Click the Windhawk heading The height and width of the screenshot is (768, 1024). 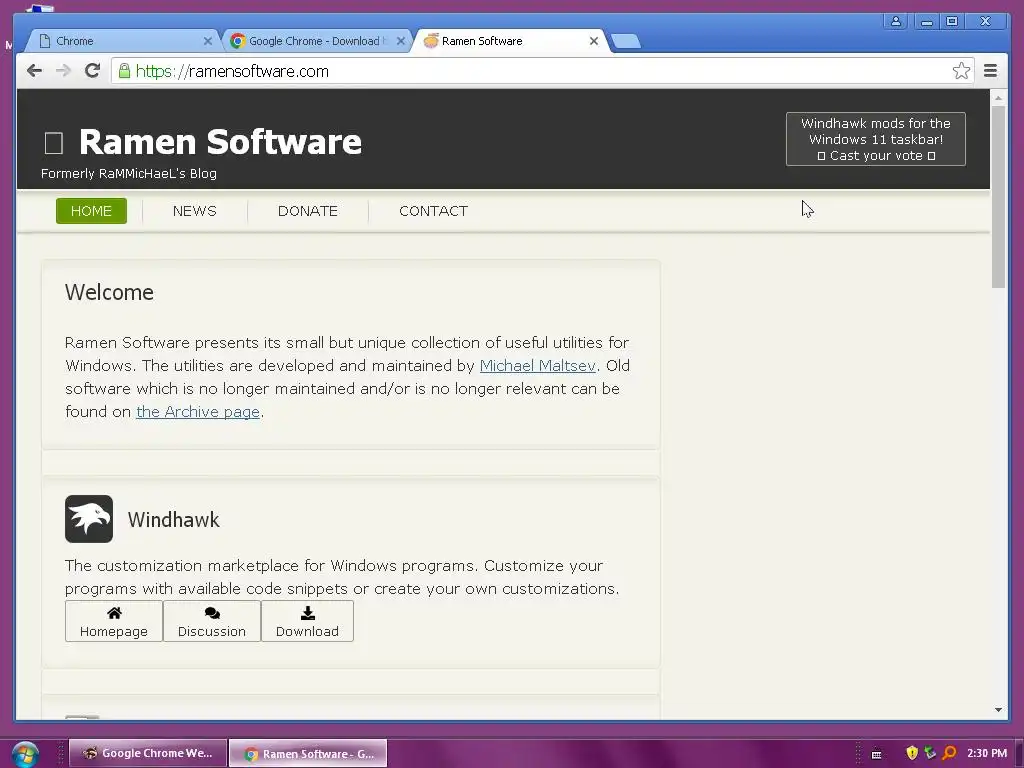(x=174, y=520)
